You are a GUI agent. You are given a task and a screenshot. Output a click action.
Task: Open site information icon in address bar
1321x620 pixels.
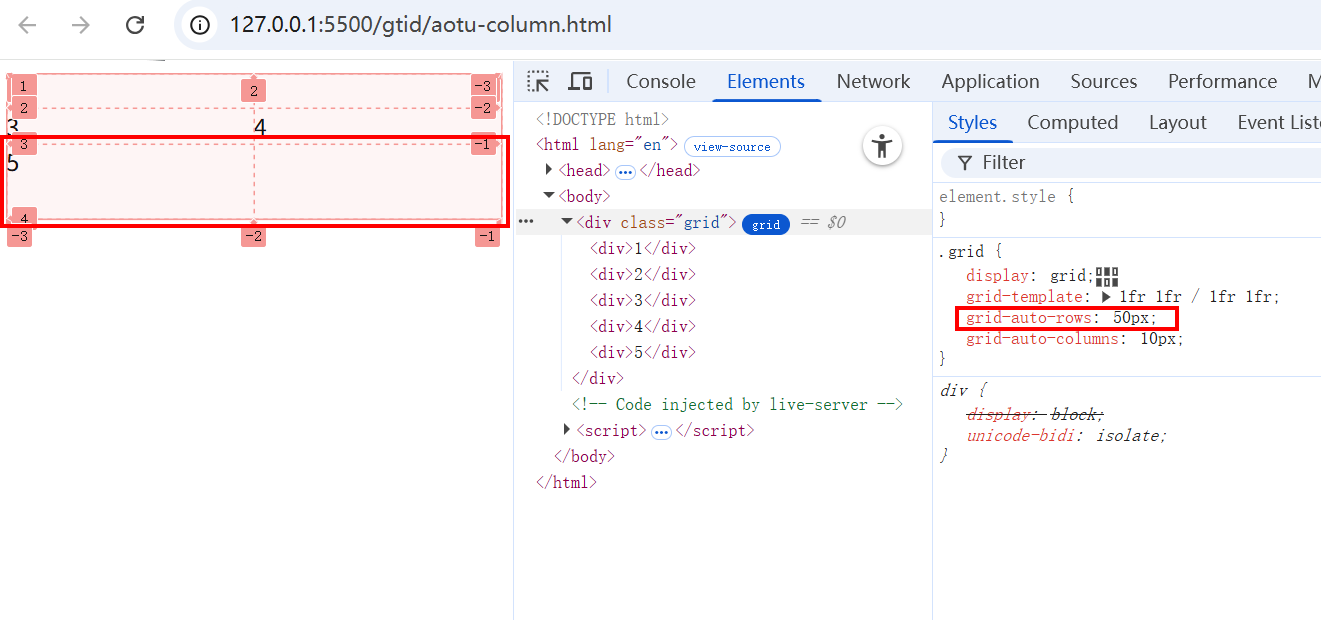200,25
